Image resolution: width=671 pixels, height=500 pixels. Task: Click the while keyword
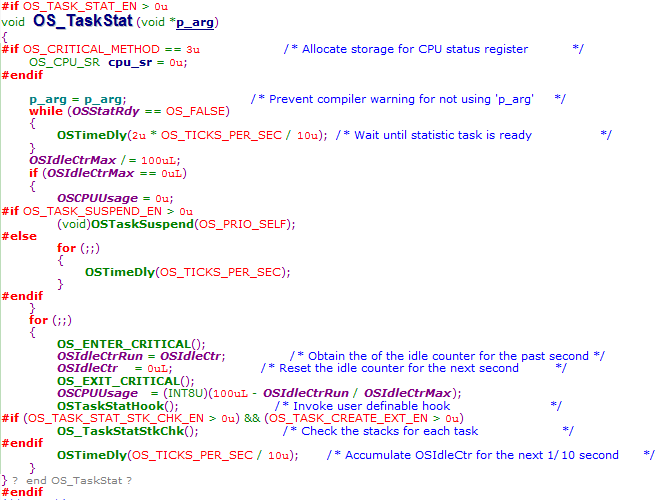click(x=46, y=111)
